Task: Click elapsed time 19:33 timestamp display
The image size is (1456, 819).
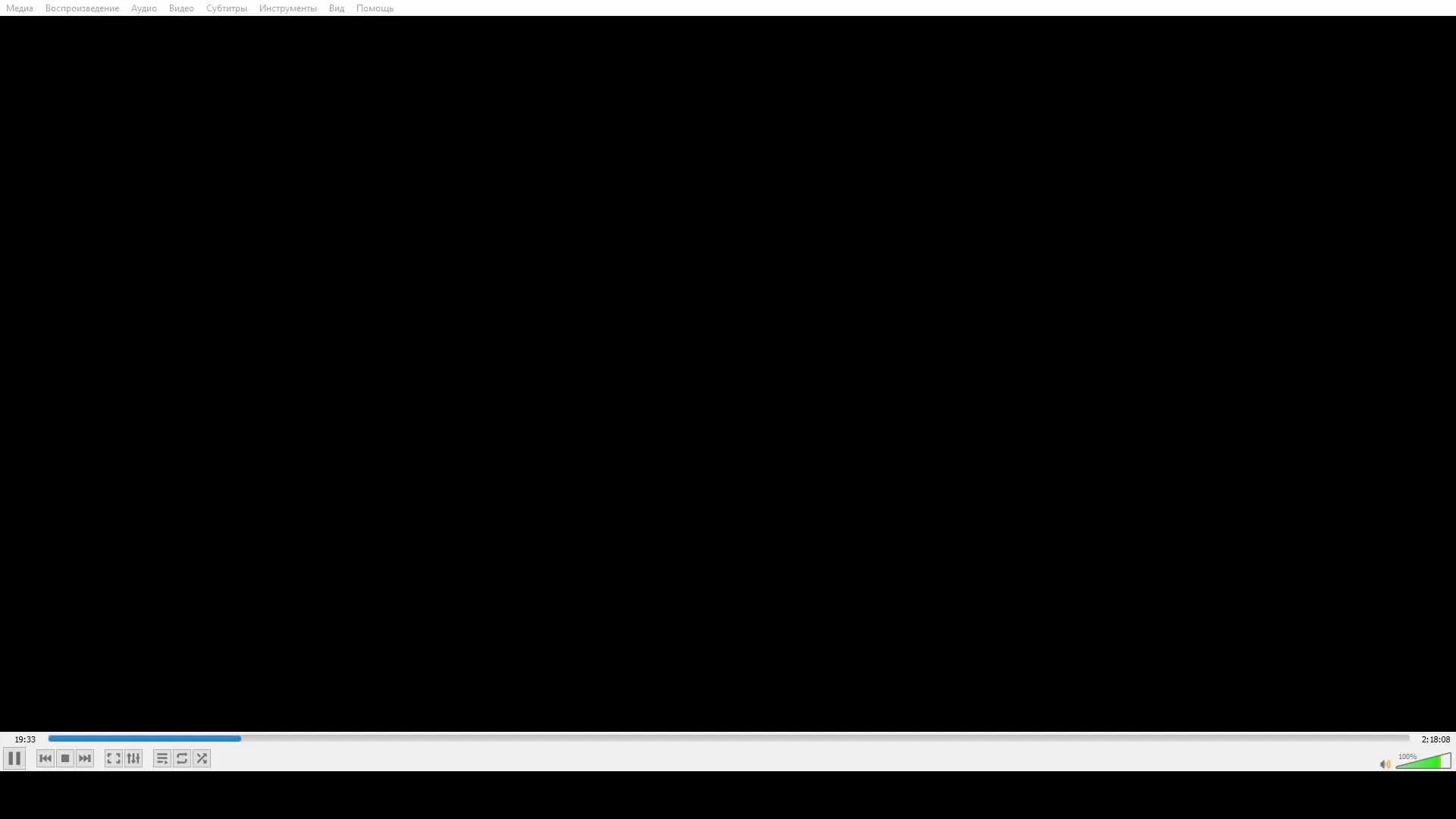Action: pyautogui.click(x=24, y=738)
